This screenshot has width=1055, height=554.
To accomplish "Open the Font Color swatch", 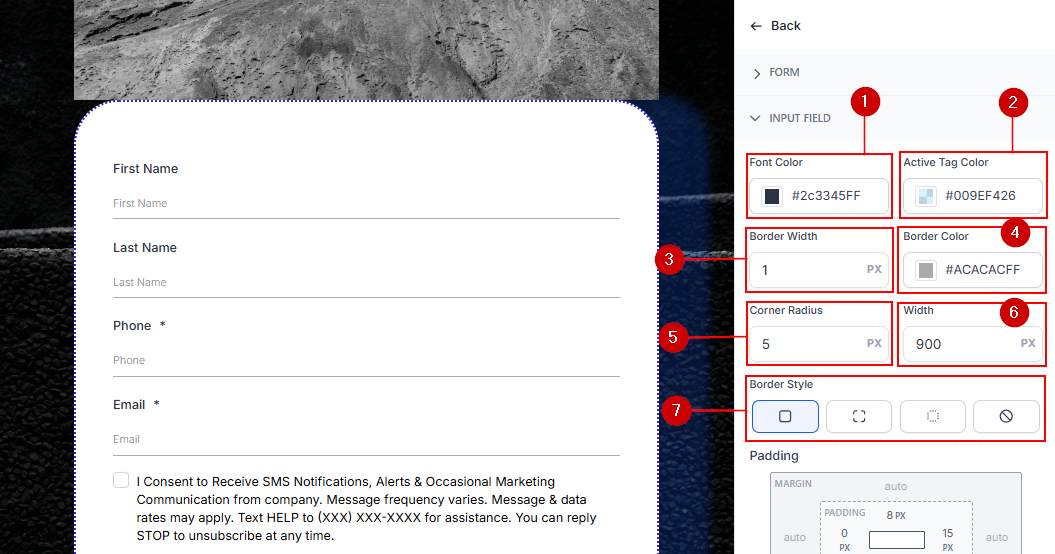I will pyautogui.click(x=772, y=196).
